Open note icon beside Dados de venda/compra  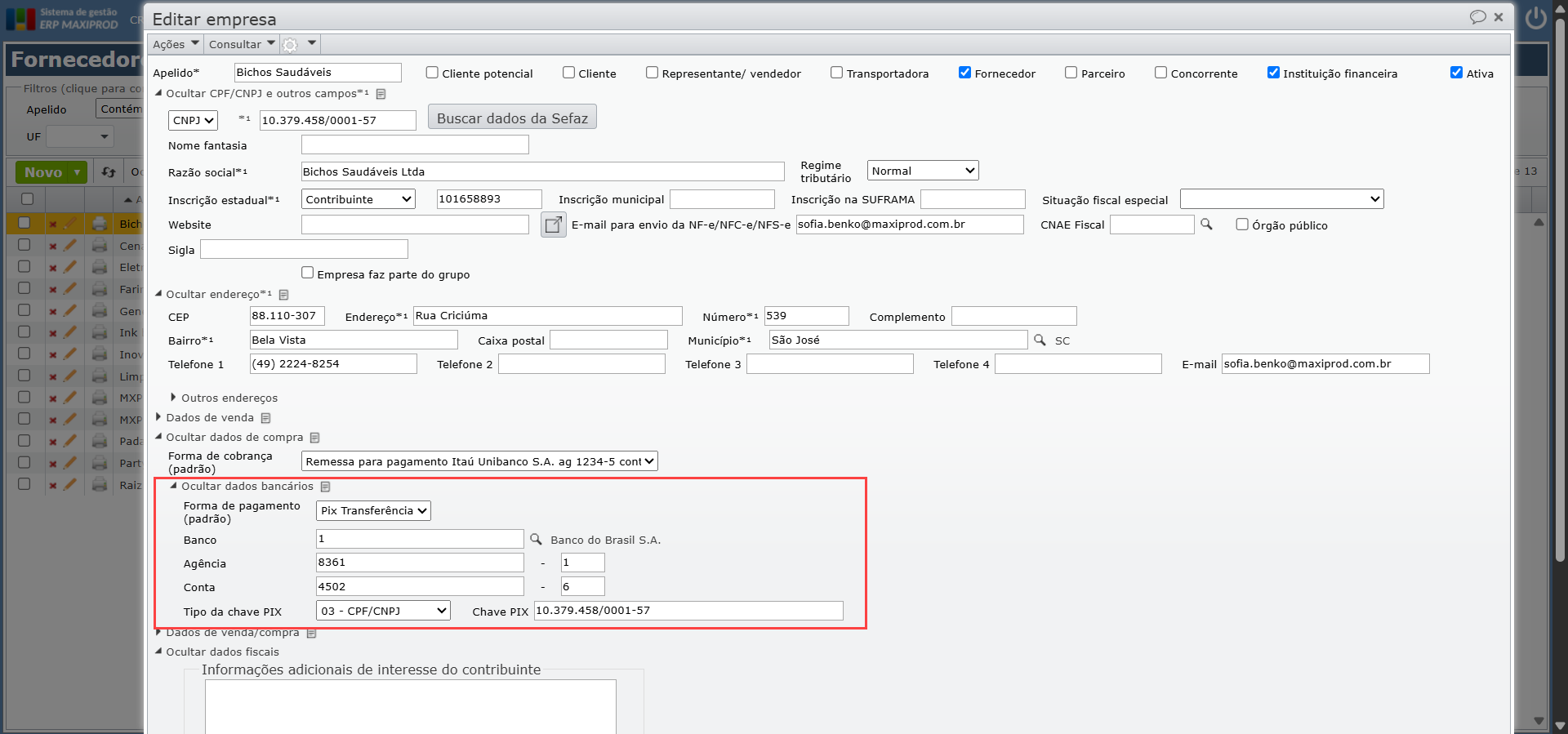pyautogui.click(x=311, y=633)
